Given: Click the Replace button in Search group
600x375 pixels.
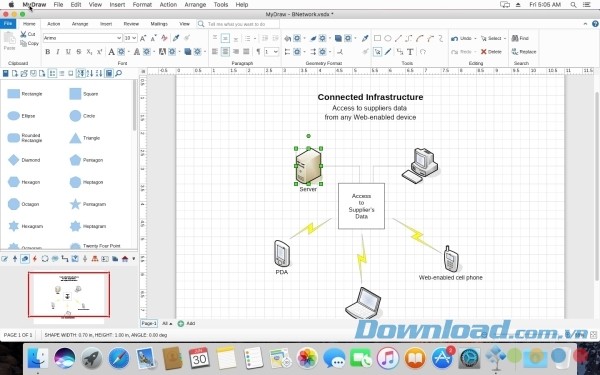Looking at the screenshot, I should point(524,51).
